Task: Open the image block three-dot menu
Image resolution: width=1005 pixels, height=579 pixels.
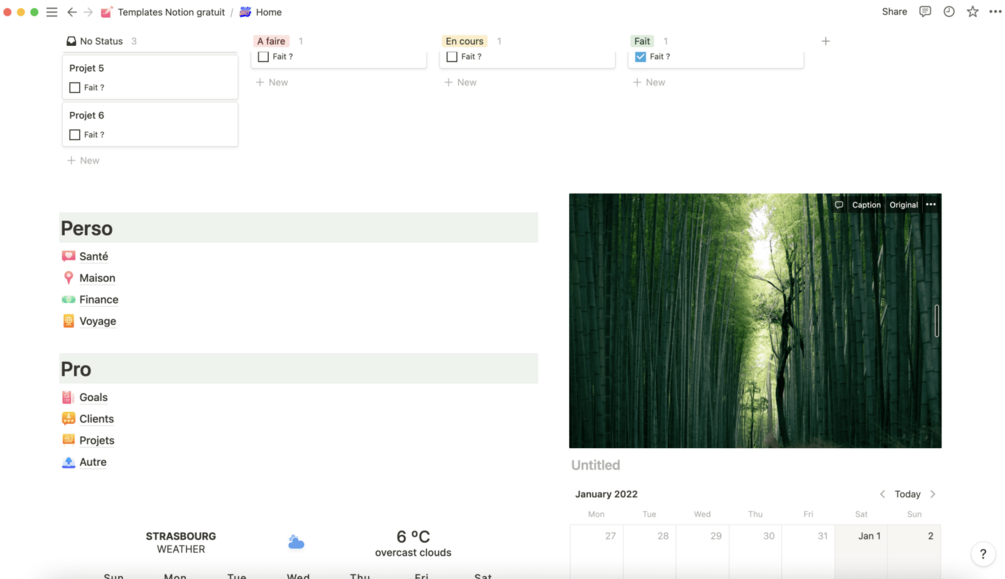Action: [931, 205]
